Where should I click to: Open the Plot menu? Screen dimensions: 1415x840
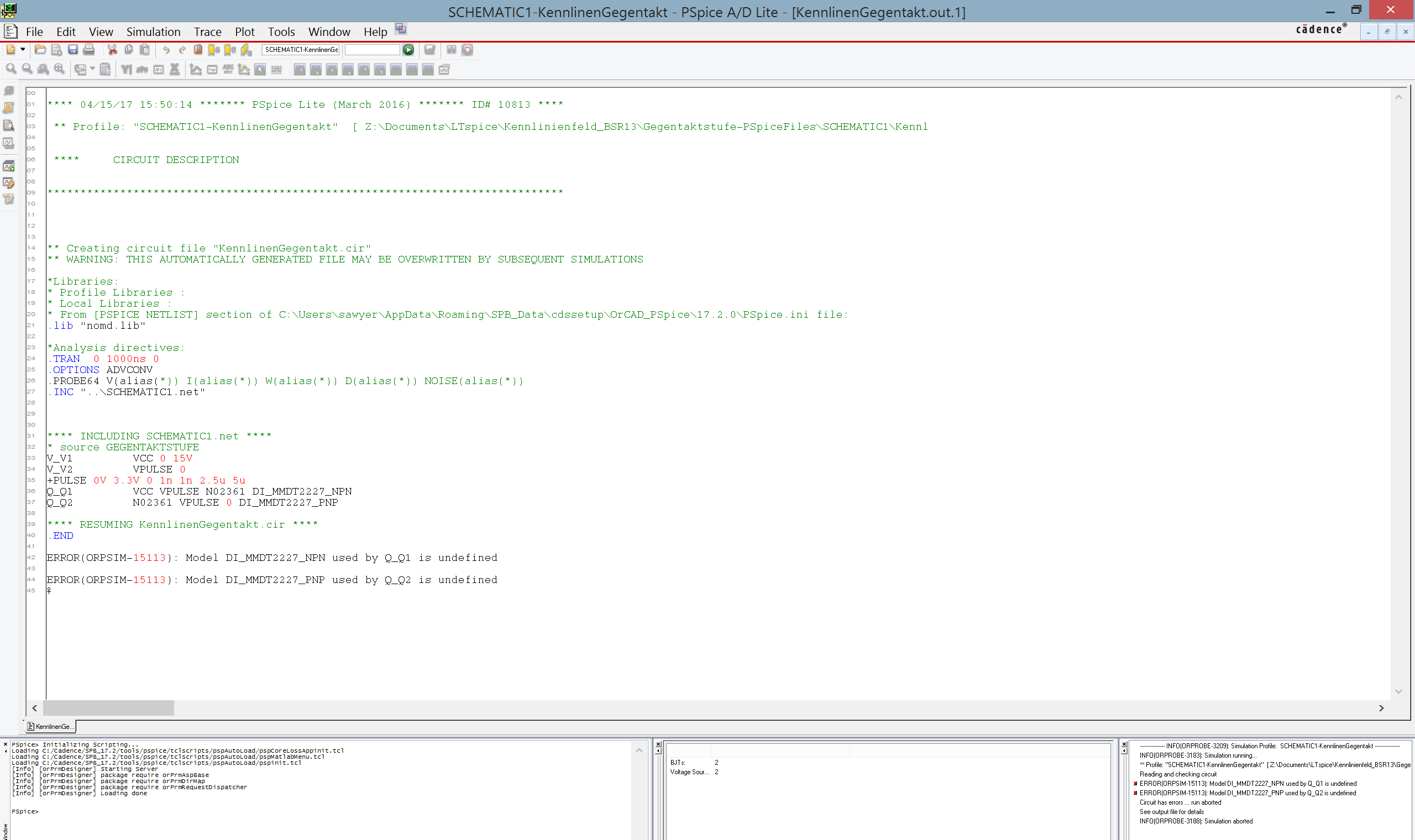pyautogui.click(x=244, y=32)
